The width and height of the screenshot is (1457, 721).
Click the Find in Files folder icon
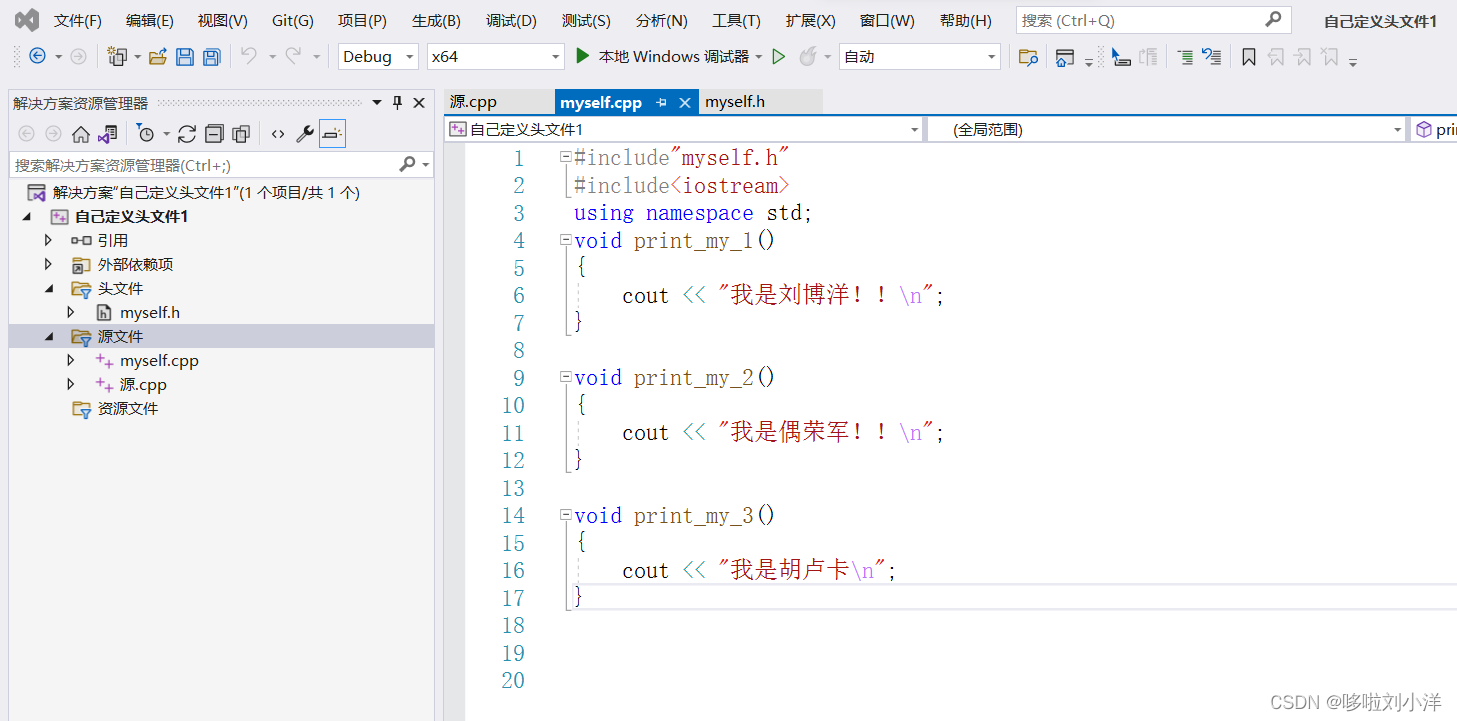click(1028, 57)
